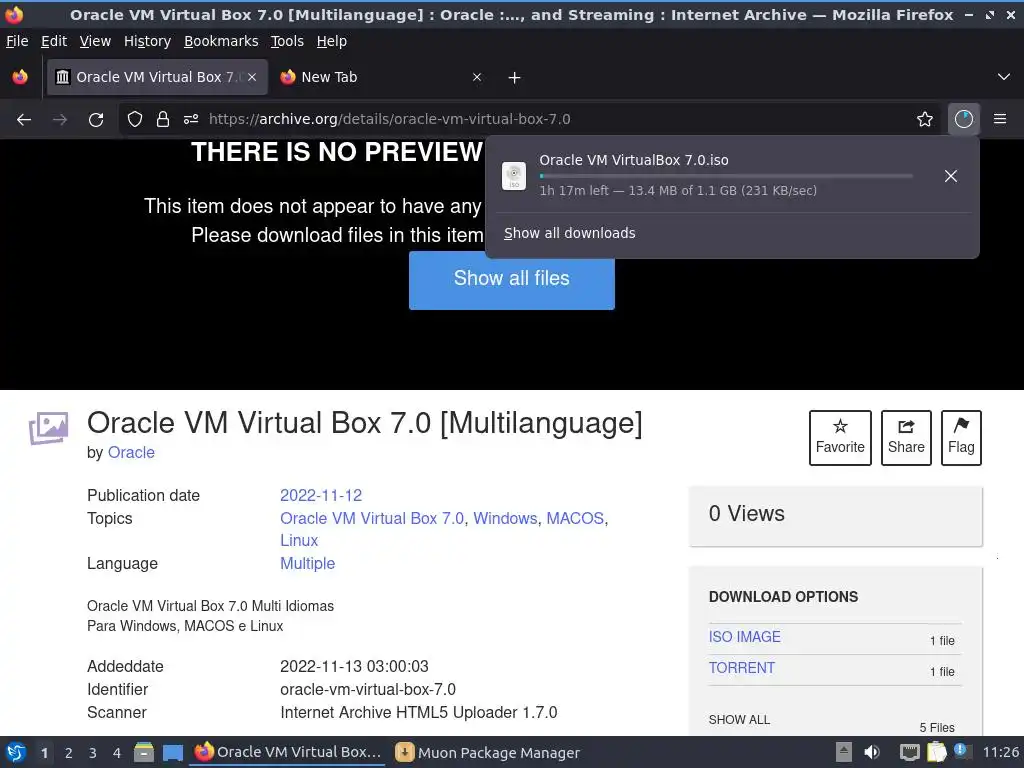Close the Oracle VM Virtual Box tab
Image resolution: width=1024 pixels, height=768 pixels.
click(251, 77)
